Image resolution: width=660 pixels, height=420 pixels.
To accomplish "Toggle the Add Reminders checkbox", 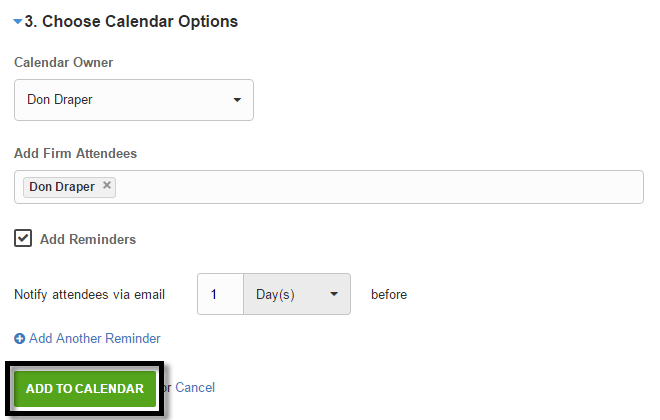I will tap(23, 238).
